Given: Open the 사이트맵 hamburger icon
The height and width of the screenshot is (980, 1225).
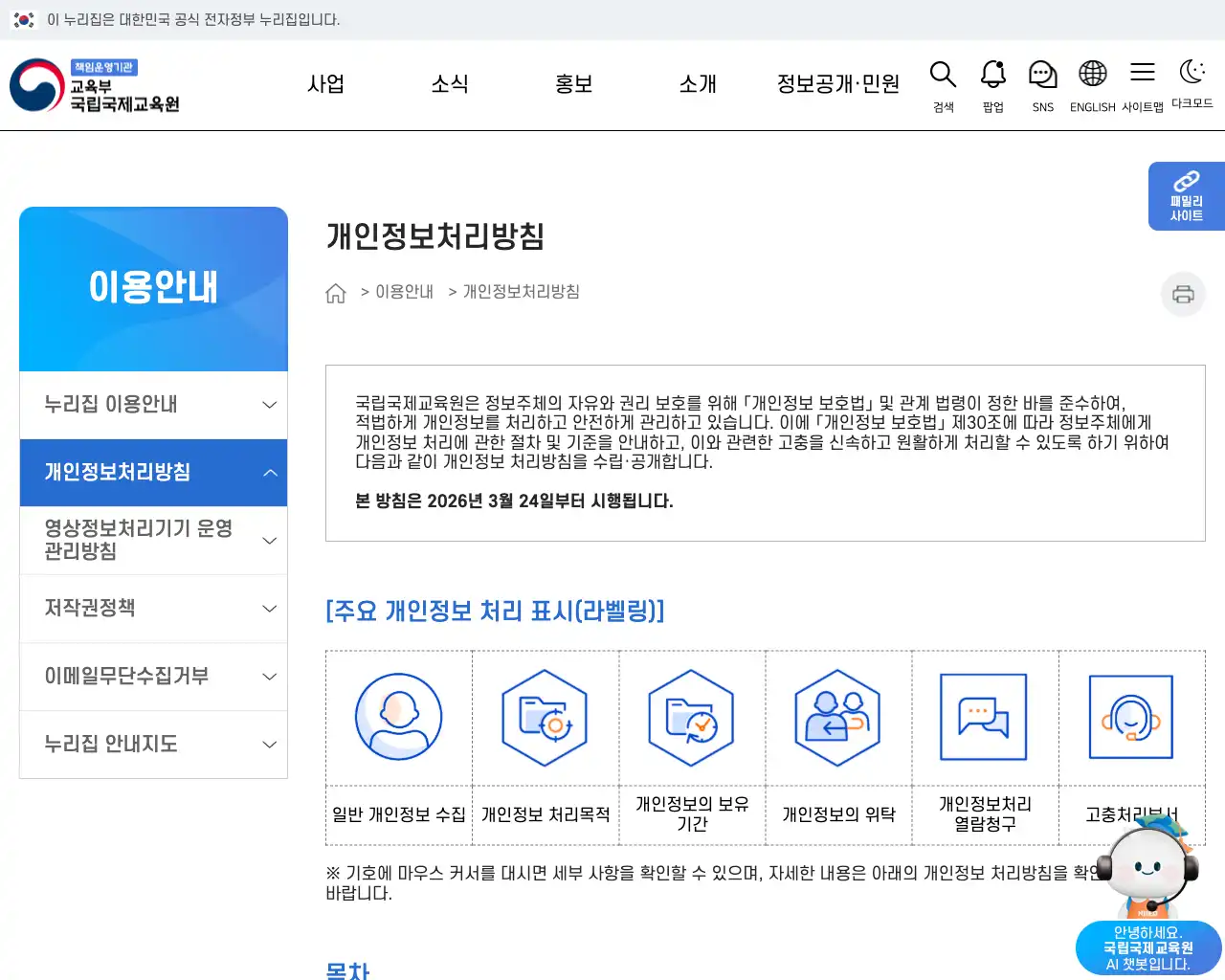Looking at the screenshot, I should 1143,73.
